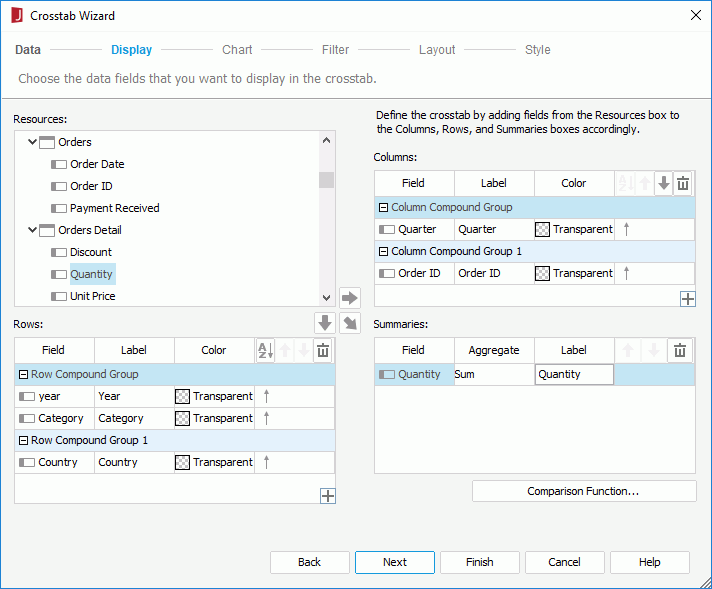The image size is (712, 589).
Task: Collapse the Orders Detail tree node
Action: (32, 230)
